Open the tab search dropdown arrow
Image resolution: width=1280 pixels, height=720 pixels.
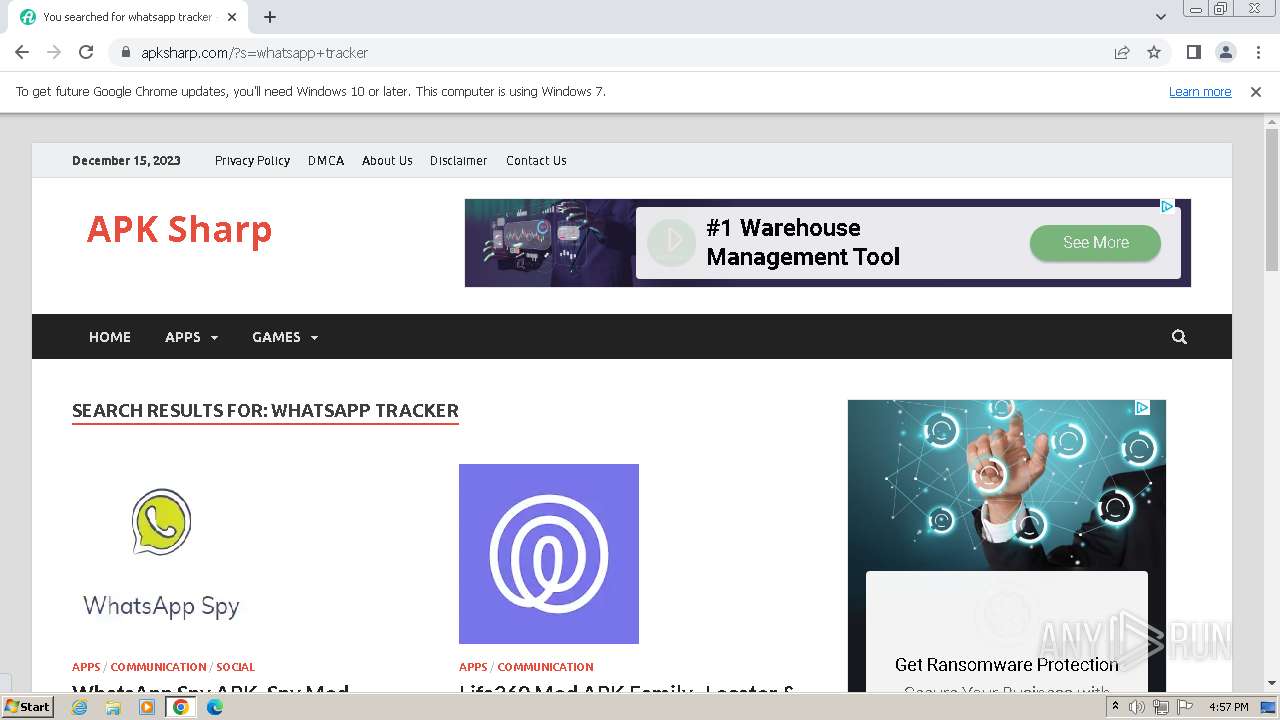point(1160,17)
